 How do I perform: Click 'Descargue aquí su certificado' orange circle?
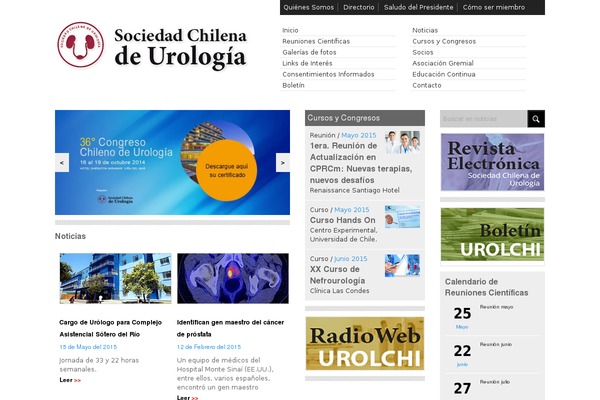point(227,171)
